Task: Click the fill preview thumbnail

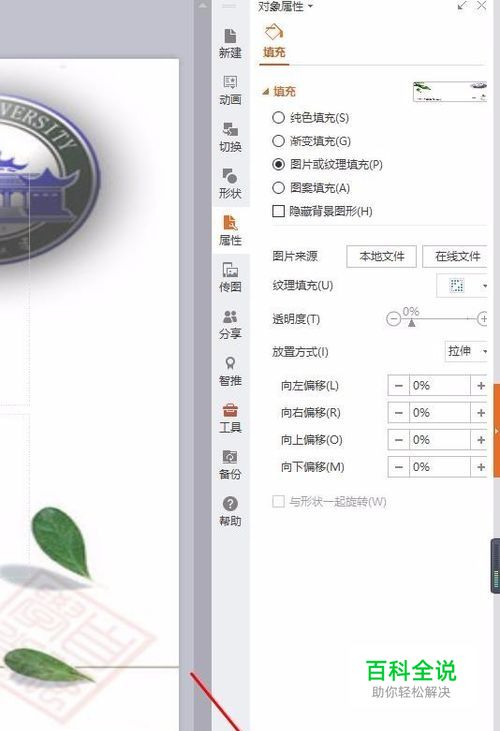Action: [450, 91]
